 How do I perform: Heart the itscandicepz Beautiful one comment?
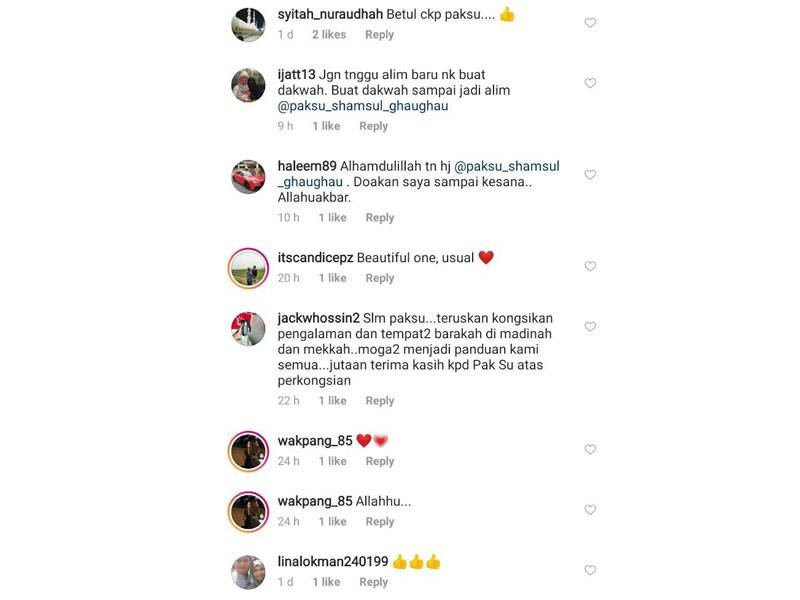tap(590, 266)
